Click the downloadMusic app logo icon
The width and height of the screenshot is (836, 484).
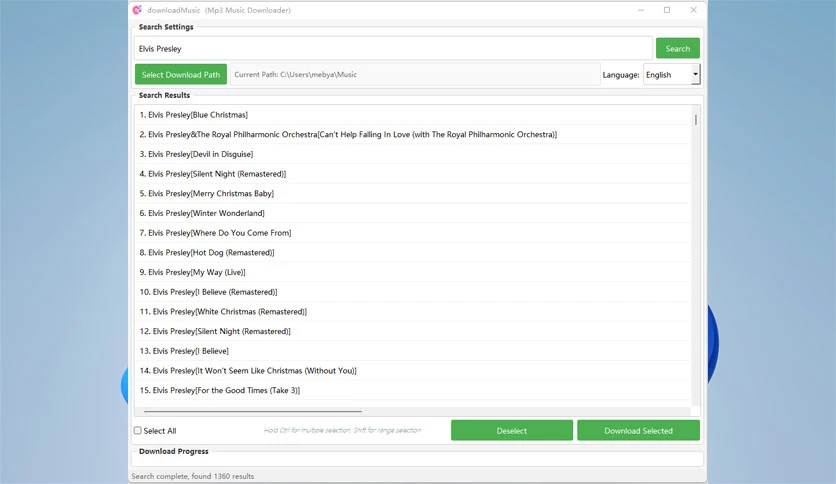(x=137, y=10)
